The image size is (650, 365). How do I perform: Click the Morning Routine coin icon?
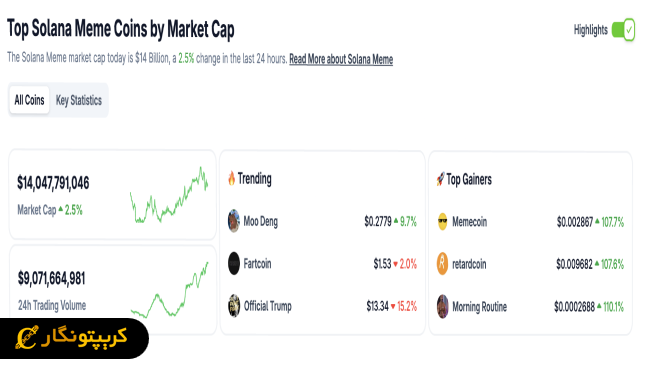443,307
